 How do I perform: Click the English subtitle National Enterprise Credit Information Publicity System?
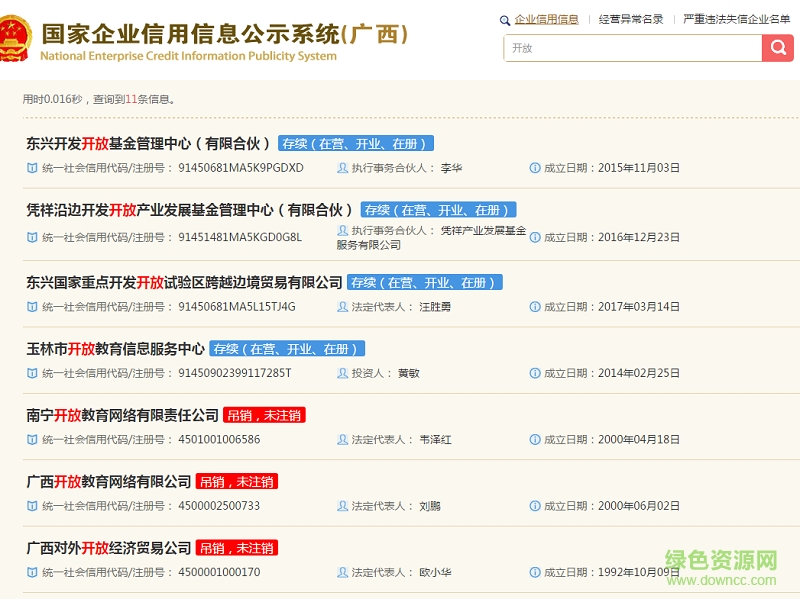coord(188,56)
